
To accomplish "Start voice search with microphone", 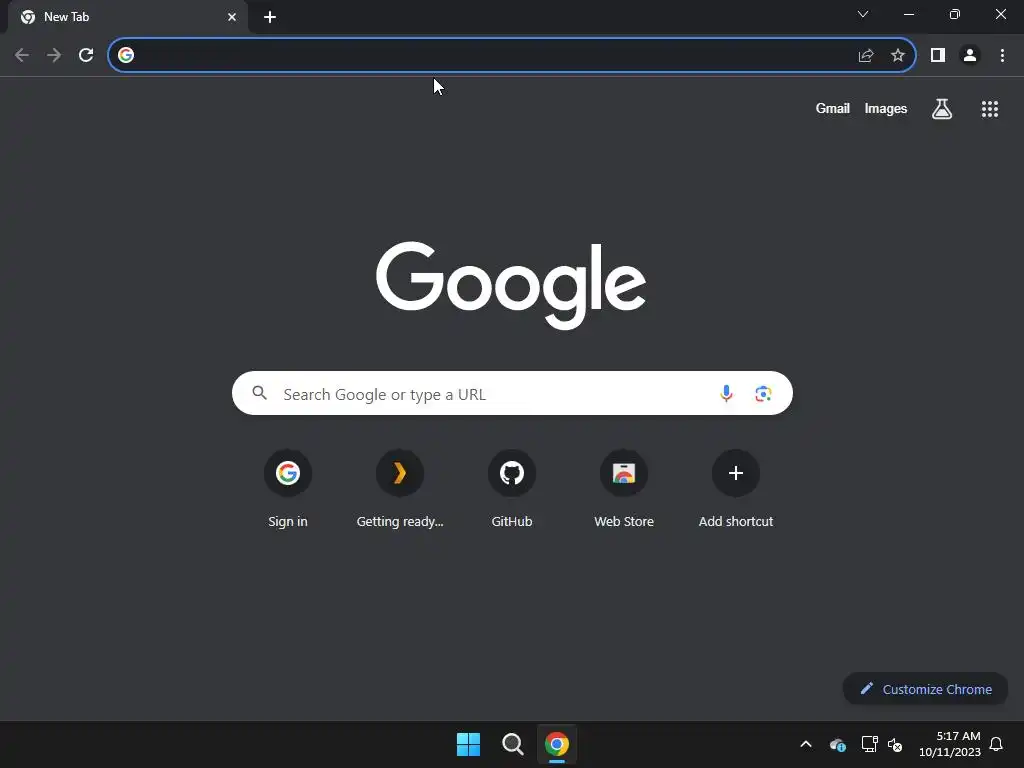I will (x=726, y=393).
